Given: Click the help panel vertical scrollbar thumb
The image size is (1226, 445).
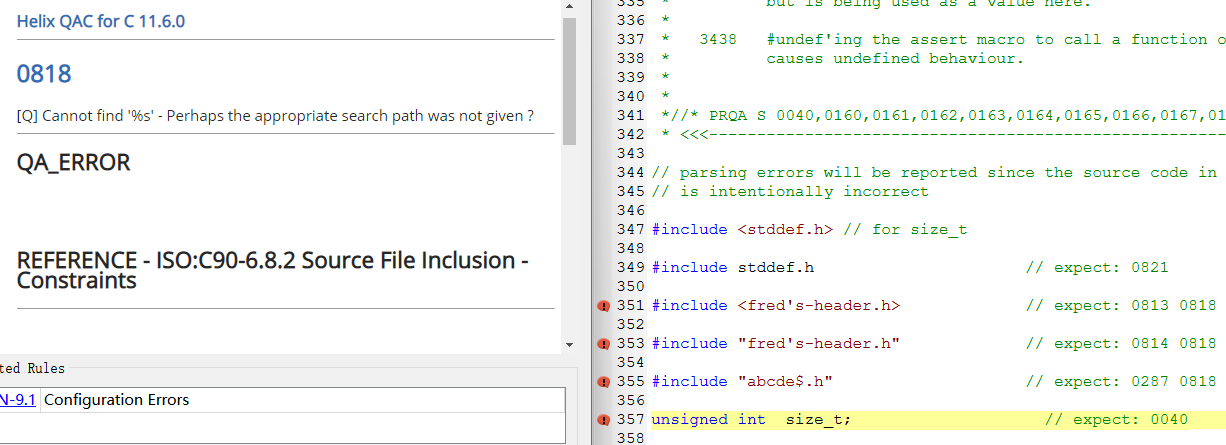Looking at the screenshot, I should coord(569,80).
